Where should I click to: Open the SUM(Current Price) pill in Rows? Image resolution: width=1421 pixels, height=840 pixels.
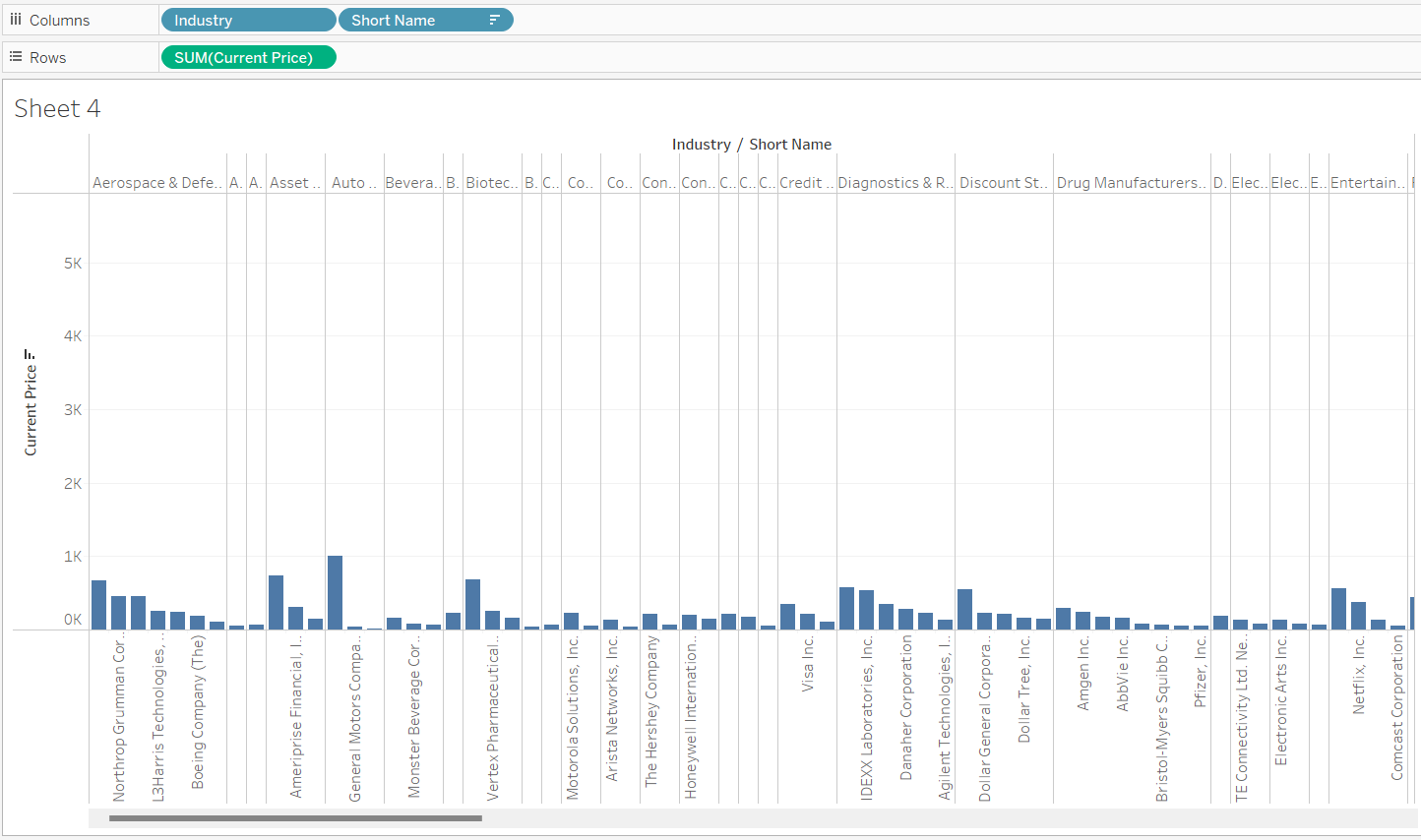248,57
